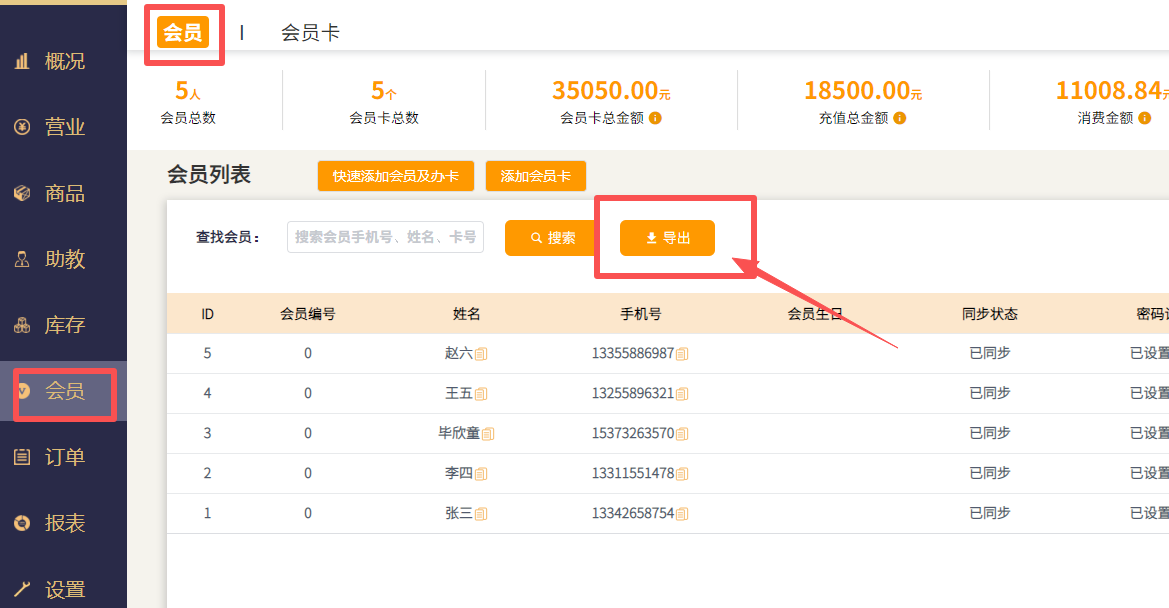The height and width of the screenshot is (608, 1169).
Task: Copy 王五's phone number via copy icon
Action: click(684, 393)
